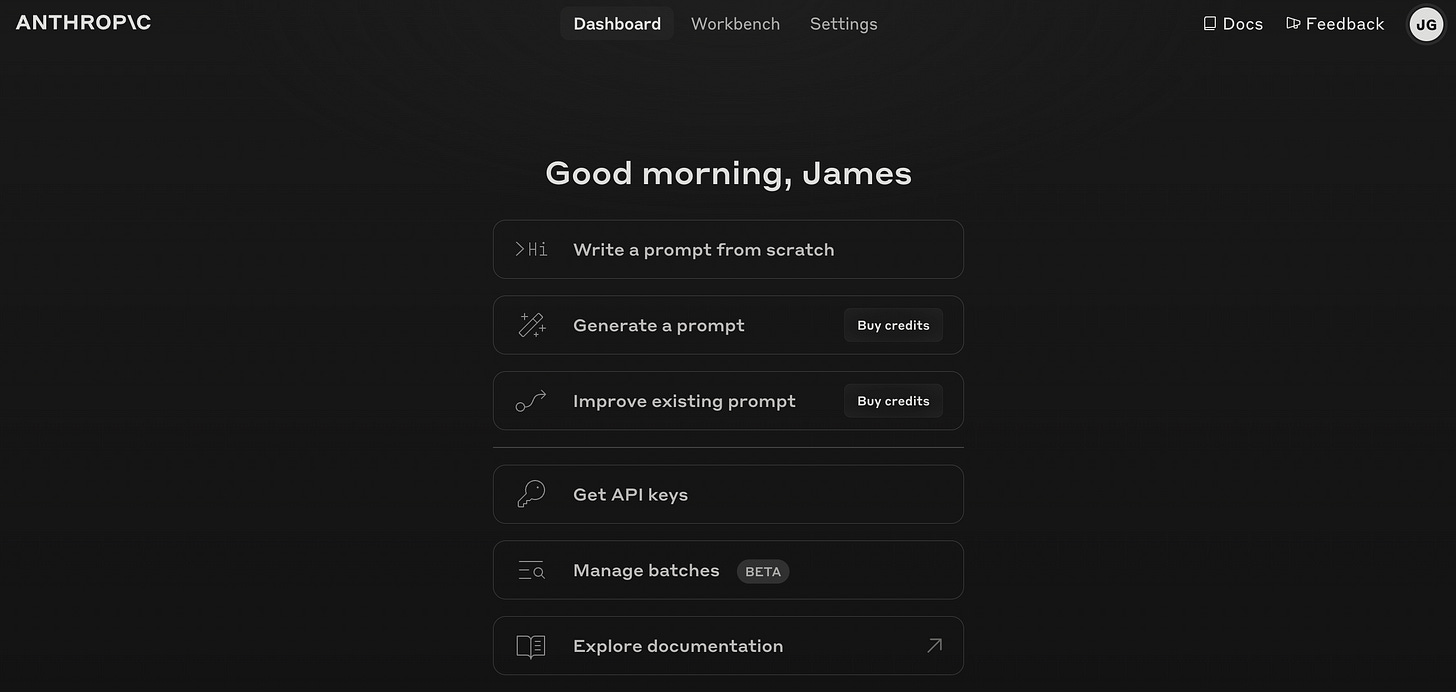
Task: Click the external link arrow icon
Action: [934, 646]
